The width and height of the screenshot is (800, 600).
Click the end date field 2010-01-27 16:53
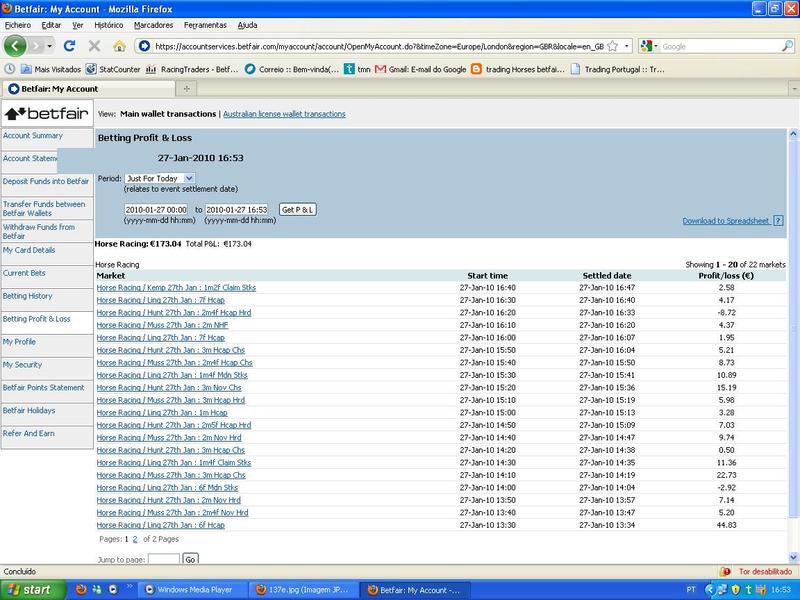[236, 210]
